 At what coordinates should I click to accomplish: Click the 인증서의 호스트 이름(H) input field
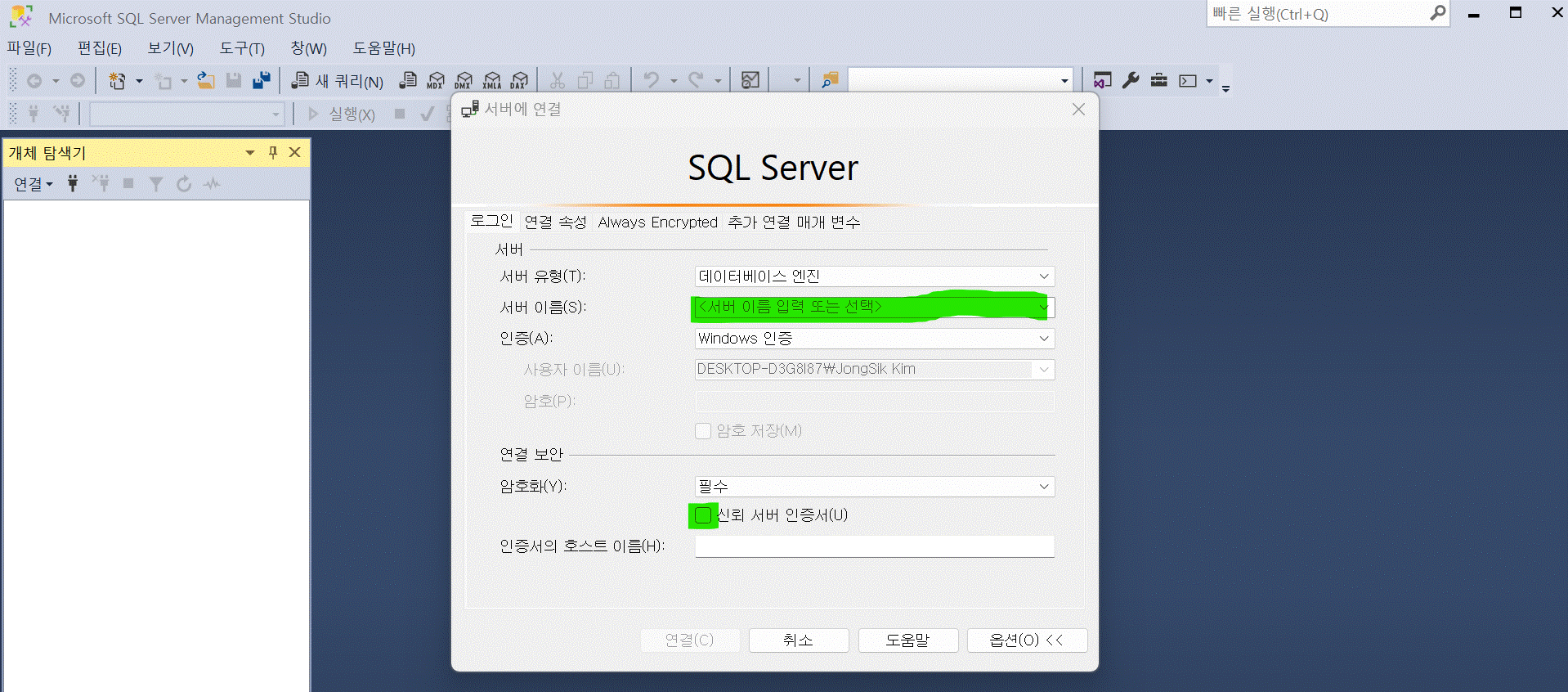[x=875, y=546]
